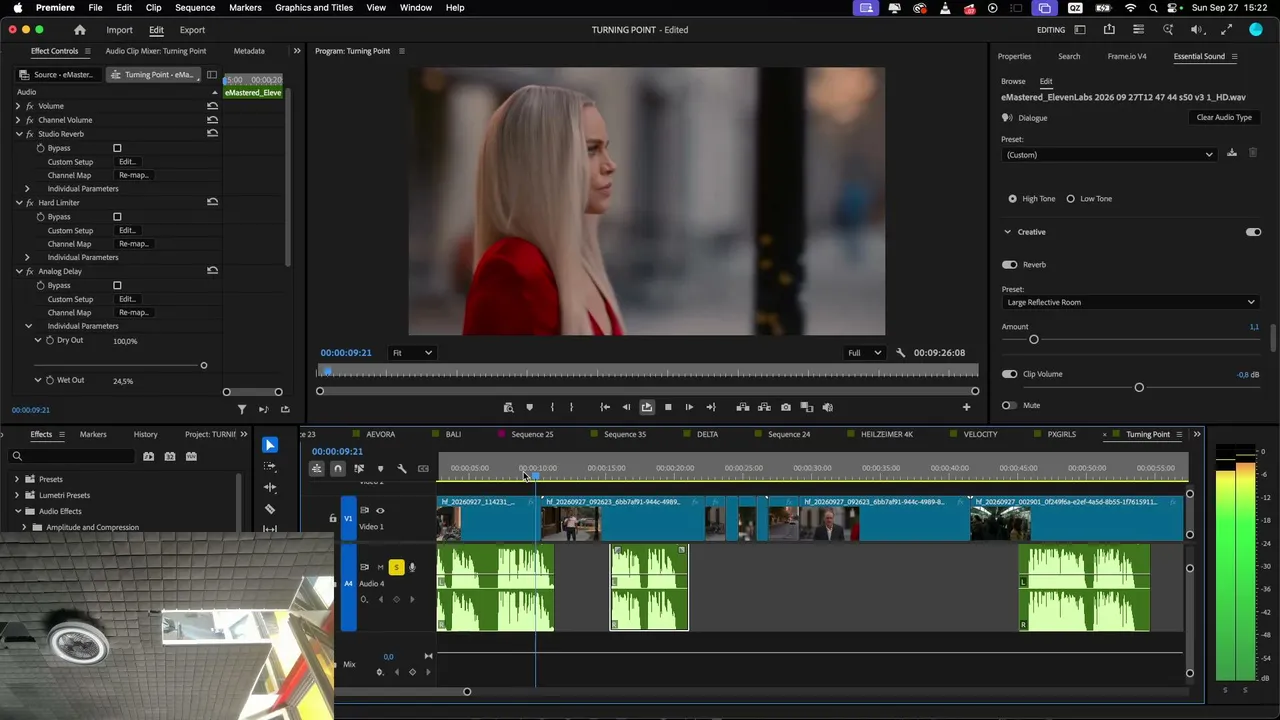Select the Razor tool in timeline toolbar
This screenshot has height=720, width=1280.
(x=270, y=509)
